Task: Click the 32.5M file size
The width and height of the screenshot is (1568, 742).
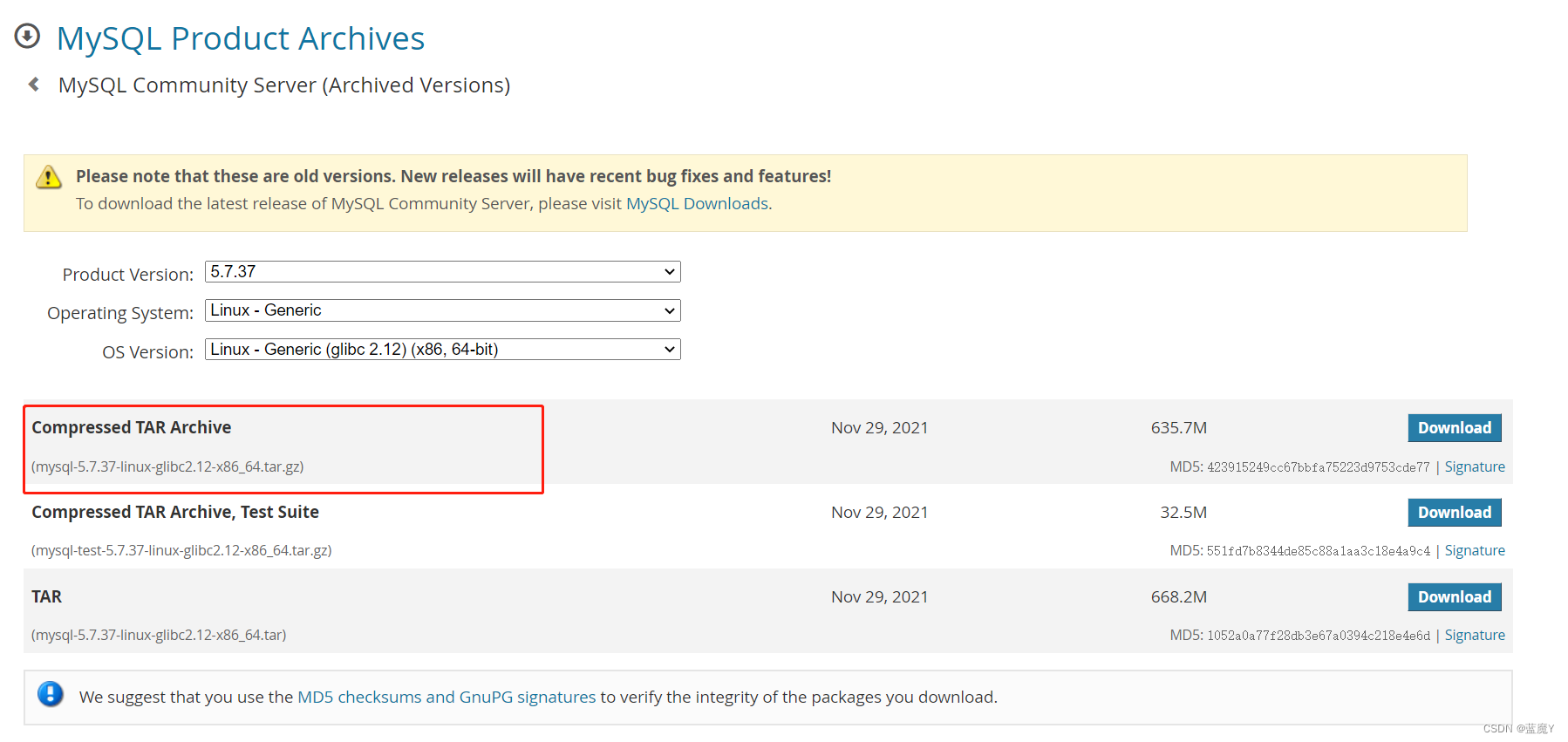Action: tap(1183, 513)
